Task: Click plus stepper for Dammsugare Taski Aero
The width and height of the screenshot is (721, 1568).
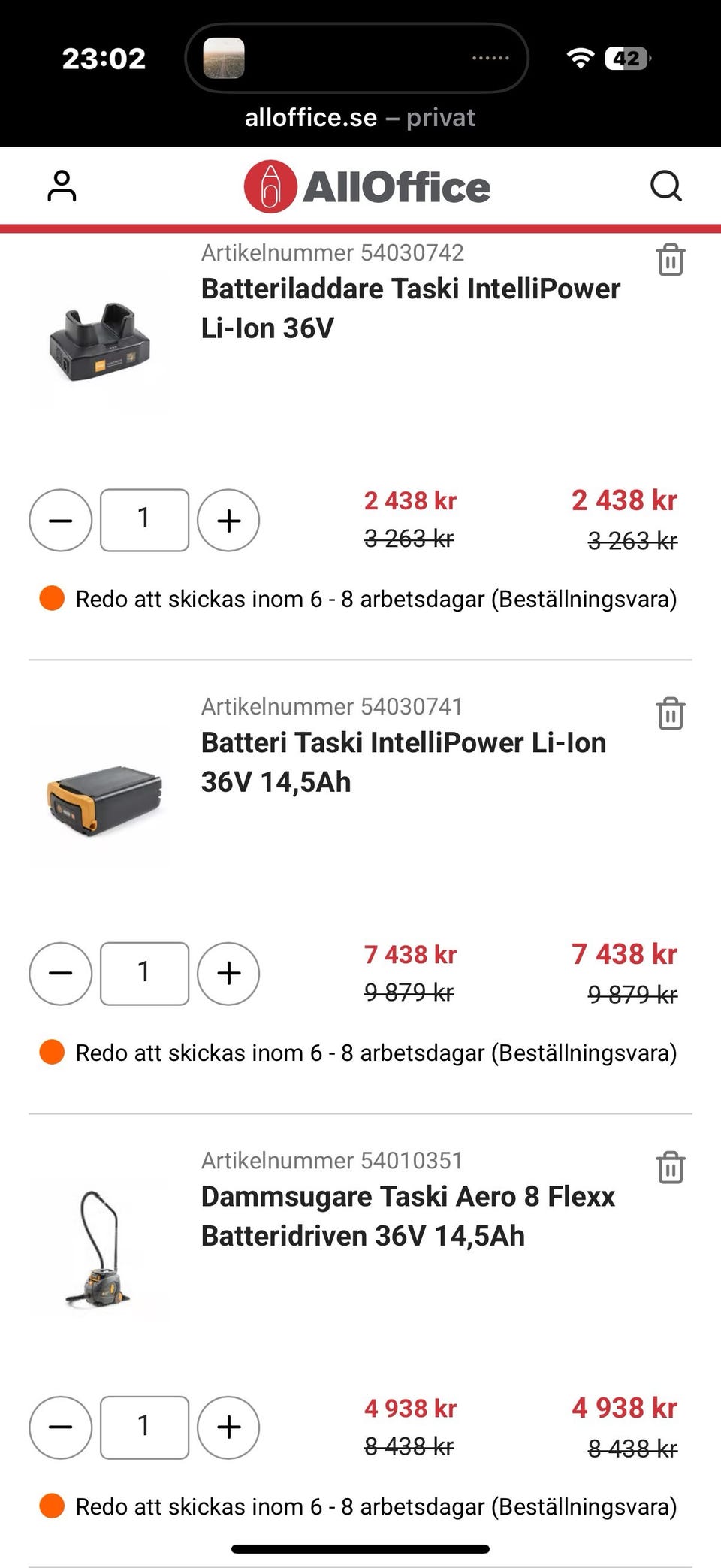Action: click(x=229, y=1428)
